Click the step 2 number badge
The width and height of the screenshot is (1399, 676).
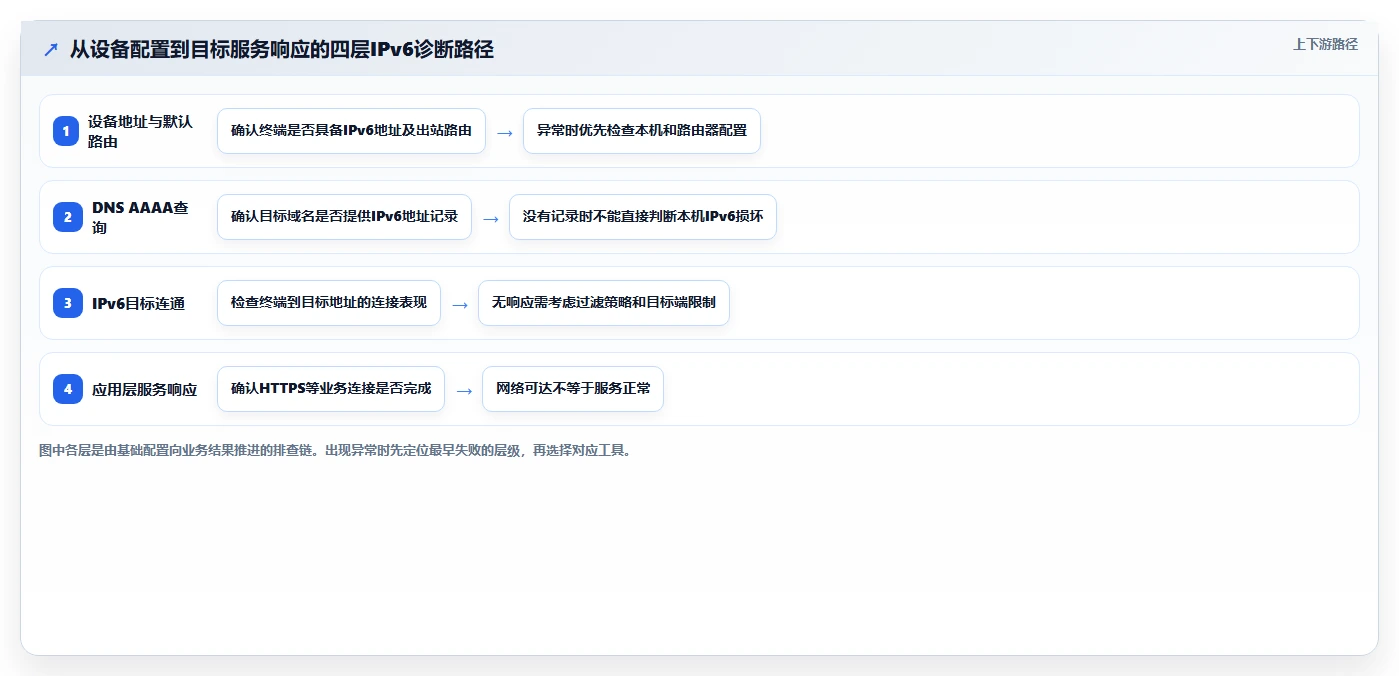coord(68,217)
